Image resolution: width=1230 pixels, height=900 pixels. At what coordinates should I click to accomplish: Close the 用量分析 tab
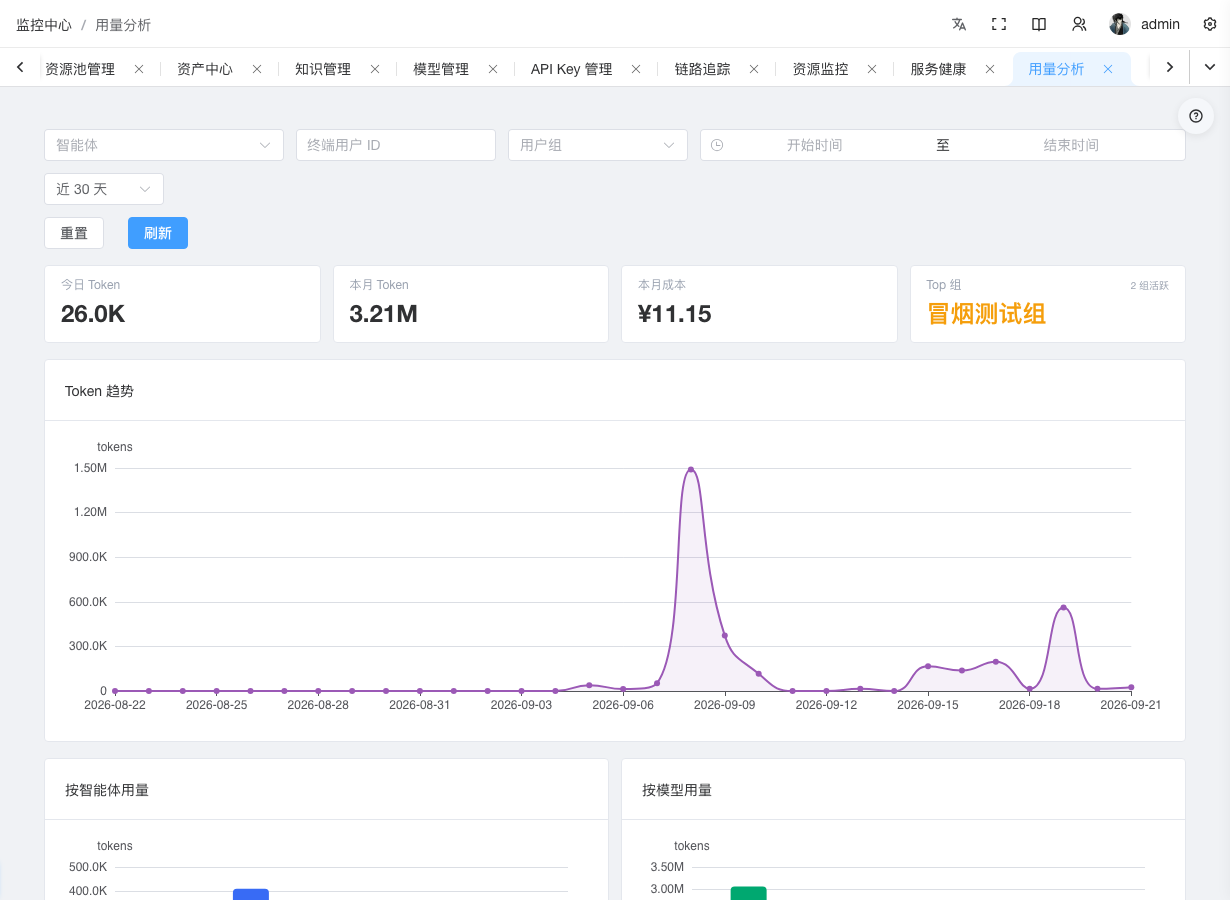click(x=1108, y=69)
